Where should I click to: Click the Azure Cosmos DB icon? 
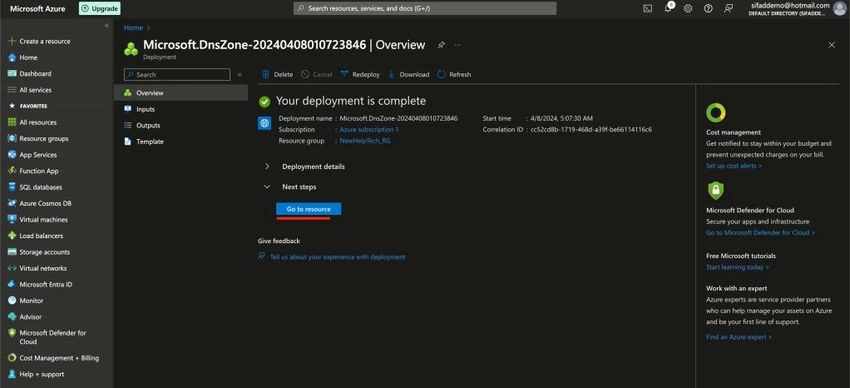(12, 204)
